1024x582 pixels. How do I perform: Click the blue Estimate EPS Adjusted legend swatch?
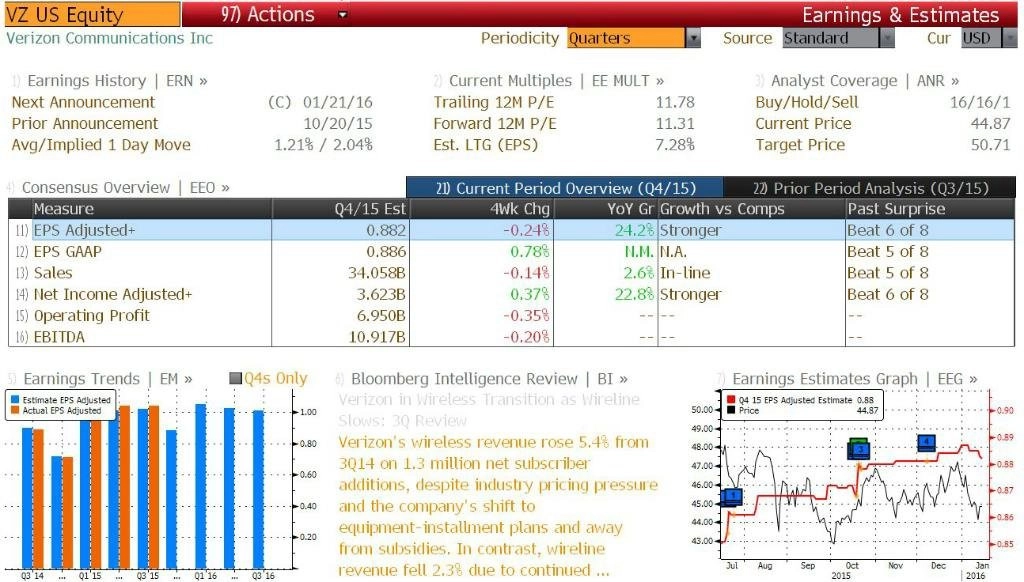click(14, 399)
